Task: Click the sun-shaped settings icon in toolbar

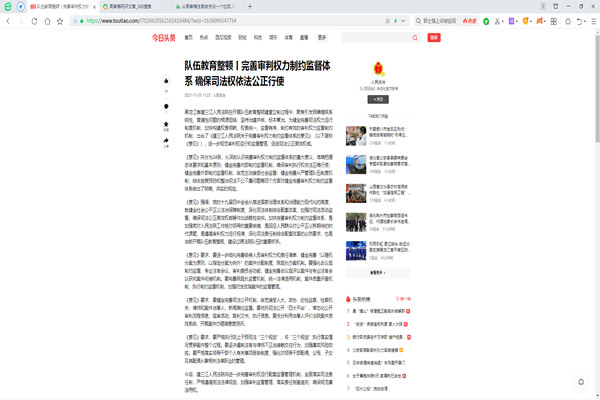Action: tap(568, 21)
